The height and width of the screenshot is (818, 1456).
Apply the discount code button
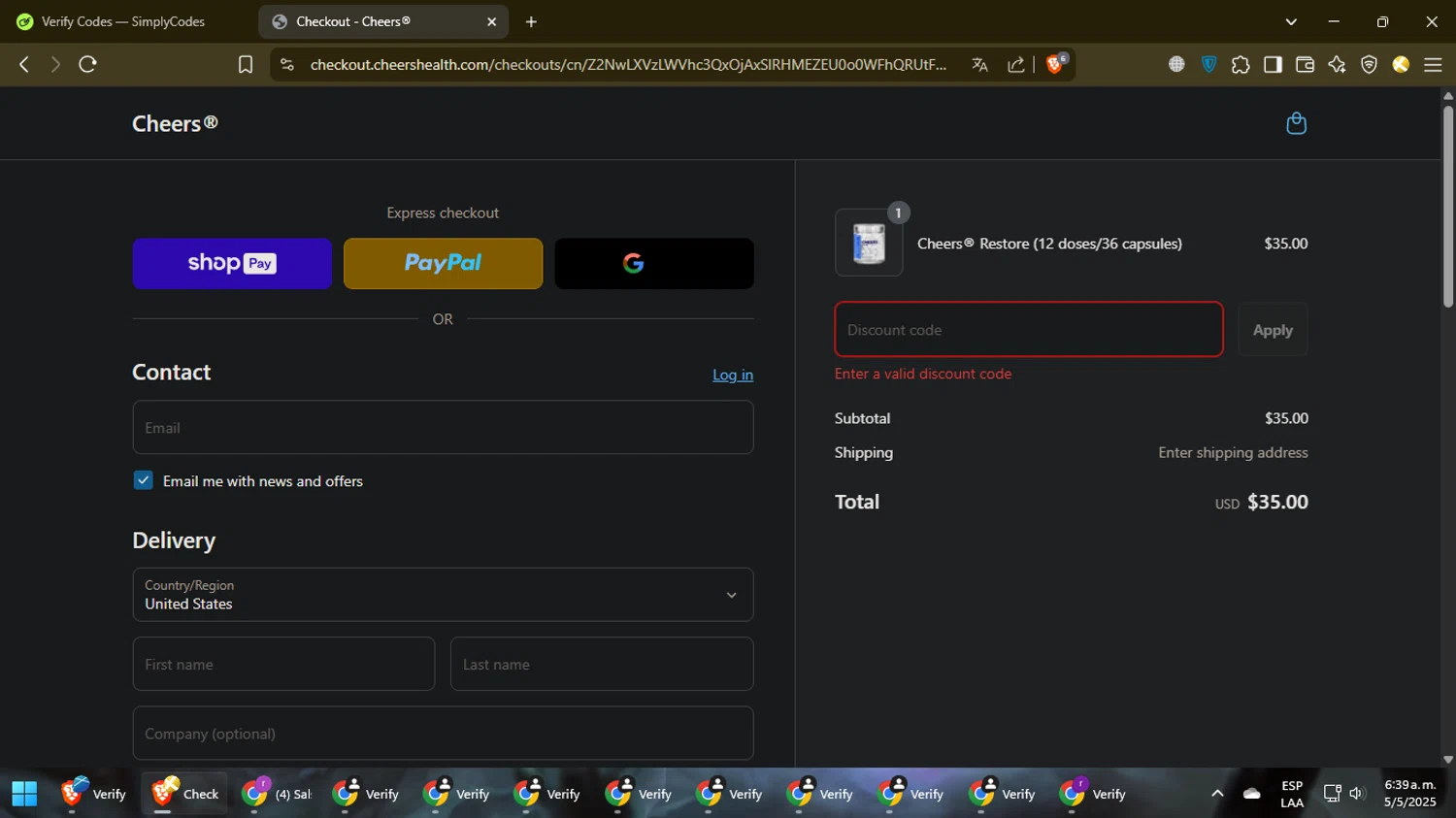point(1273,329)
